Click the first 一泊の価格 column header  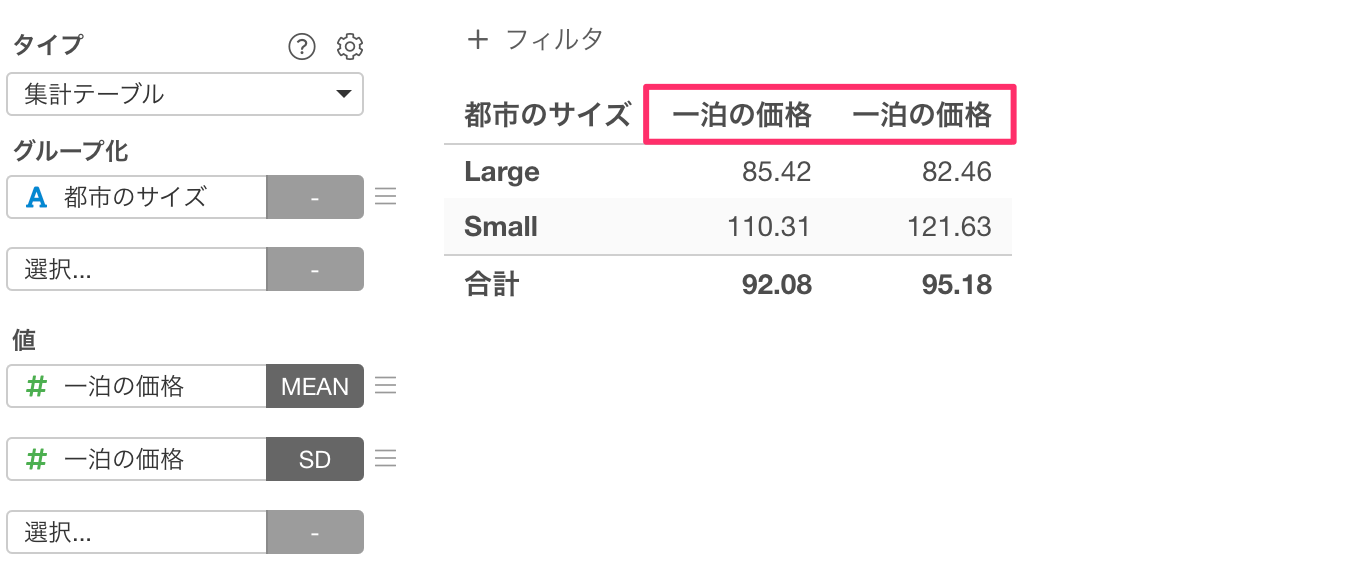click(x=741, y=116)
